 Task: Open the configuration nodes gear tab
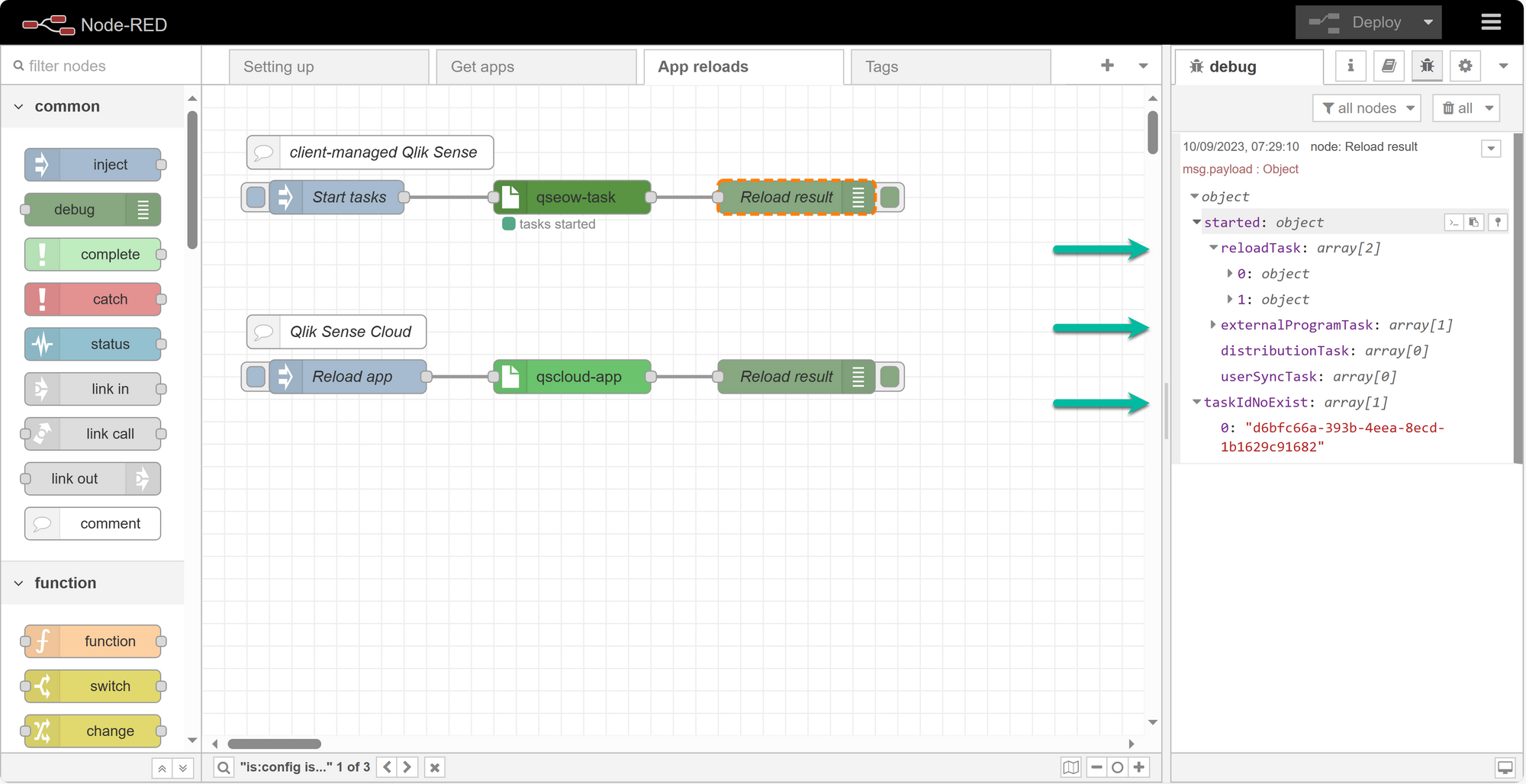click(x=1465, y=66)
